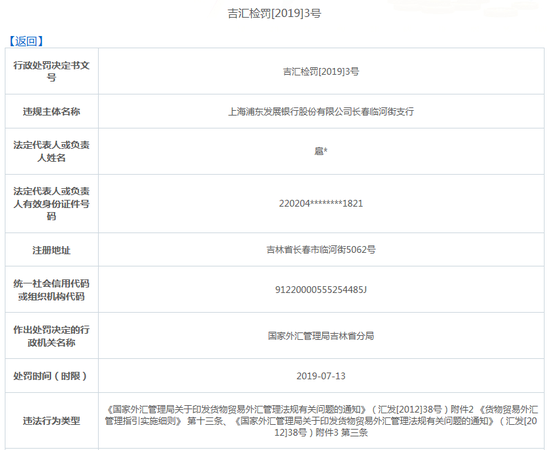This screenshot has width=550, height=450.
Task: Click the 【返回】 link
Action: [26, 41]
